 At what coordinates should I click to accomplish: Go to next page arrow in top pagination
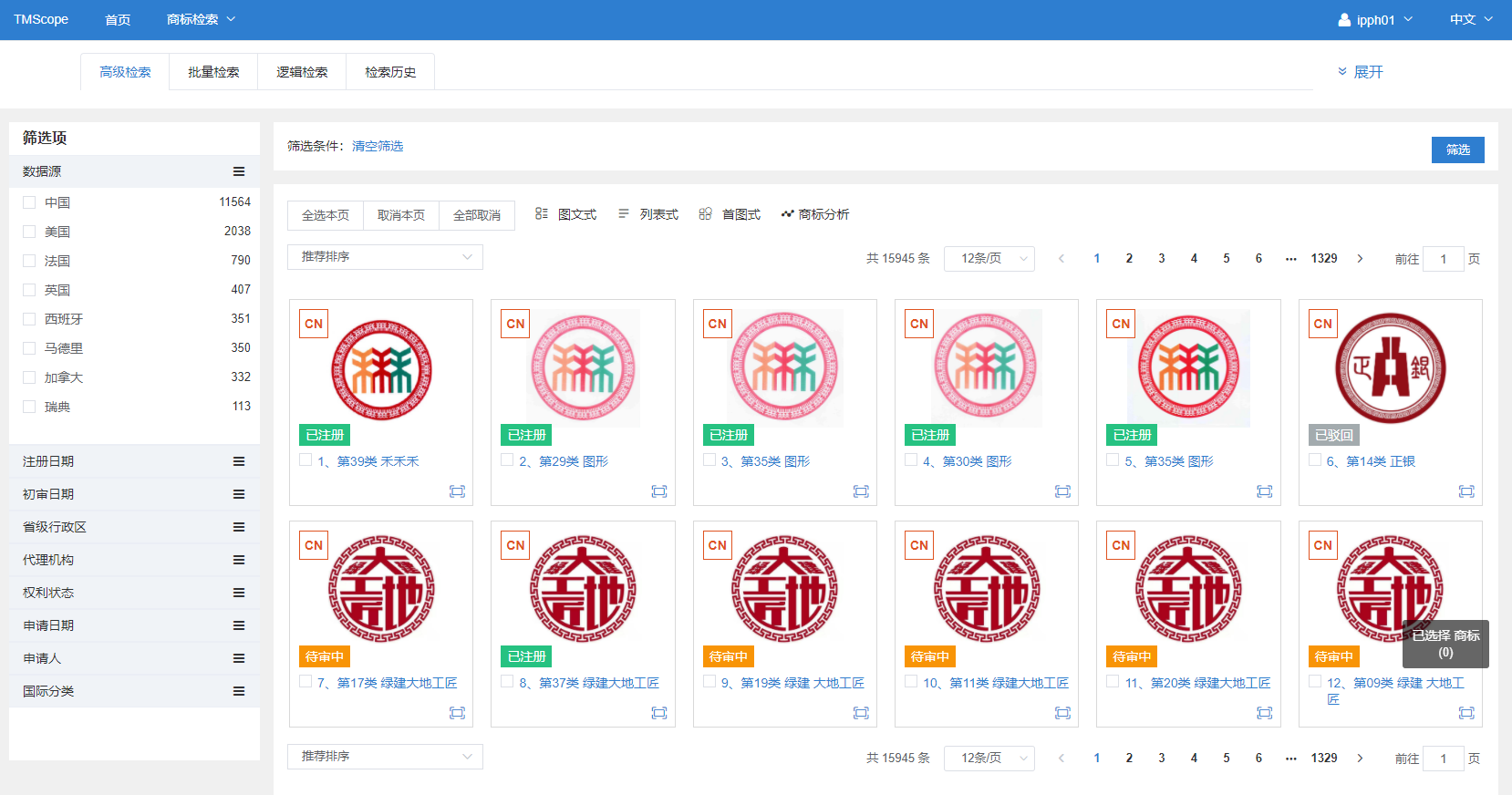click(x=1360, y=259)
